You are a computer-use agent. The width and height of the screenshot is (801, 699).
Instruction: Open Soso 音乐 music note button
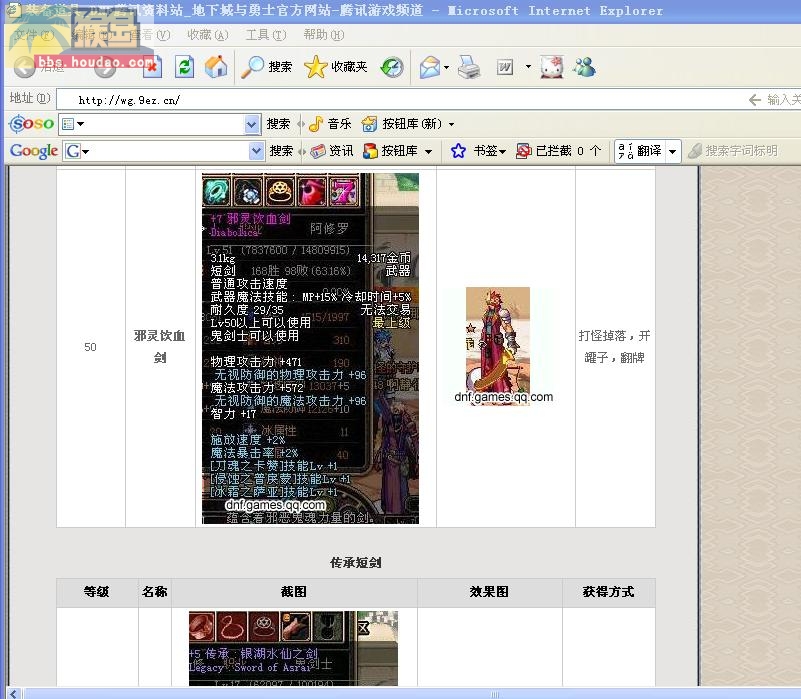[330, 124]
